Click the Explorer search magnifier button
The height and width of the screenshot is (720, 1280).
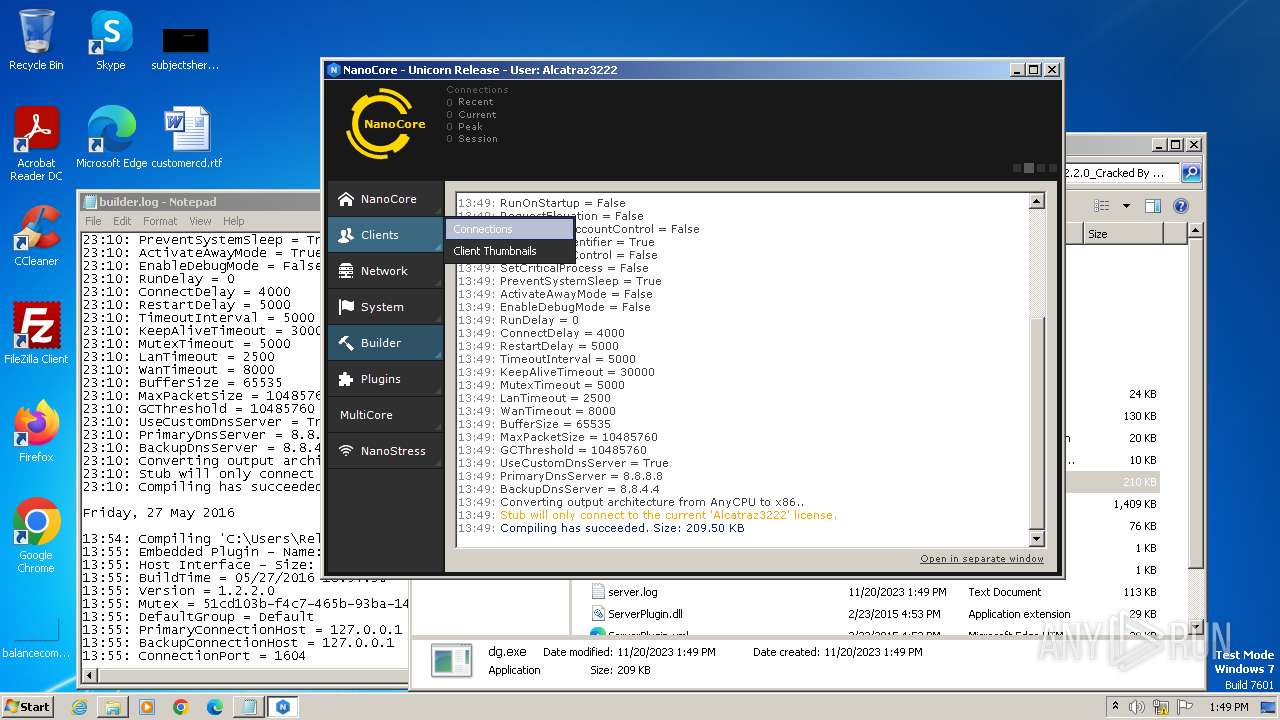(x=1190, y=173)
